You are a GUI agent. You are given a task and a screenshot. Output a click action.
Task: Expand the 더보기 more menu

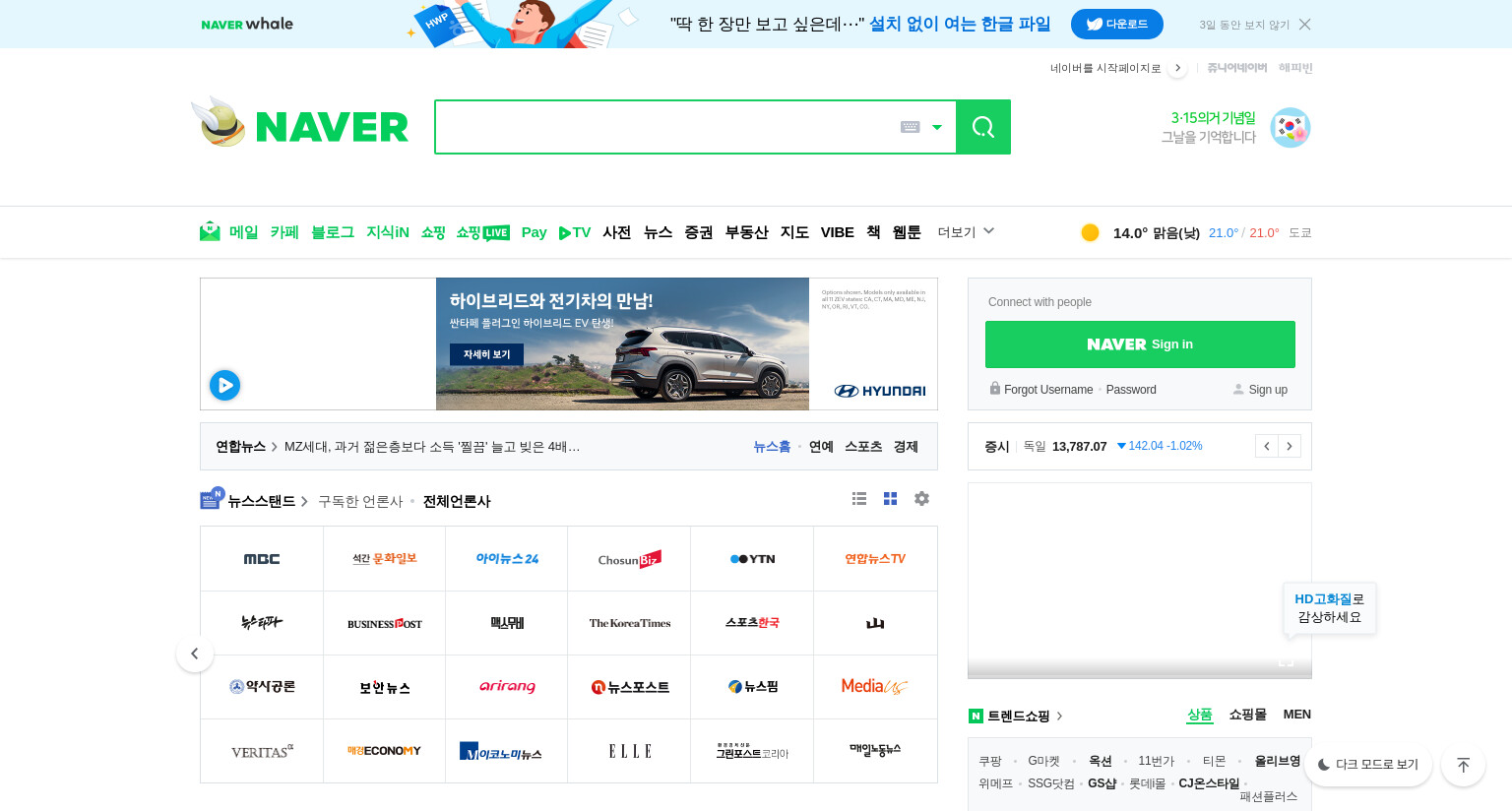[966, 232]
